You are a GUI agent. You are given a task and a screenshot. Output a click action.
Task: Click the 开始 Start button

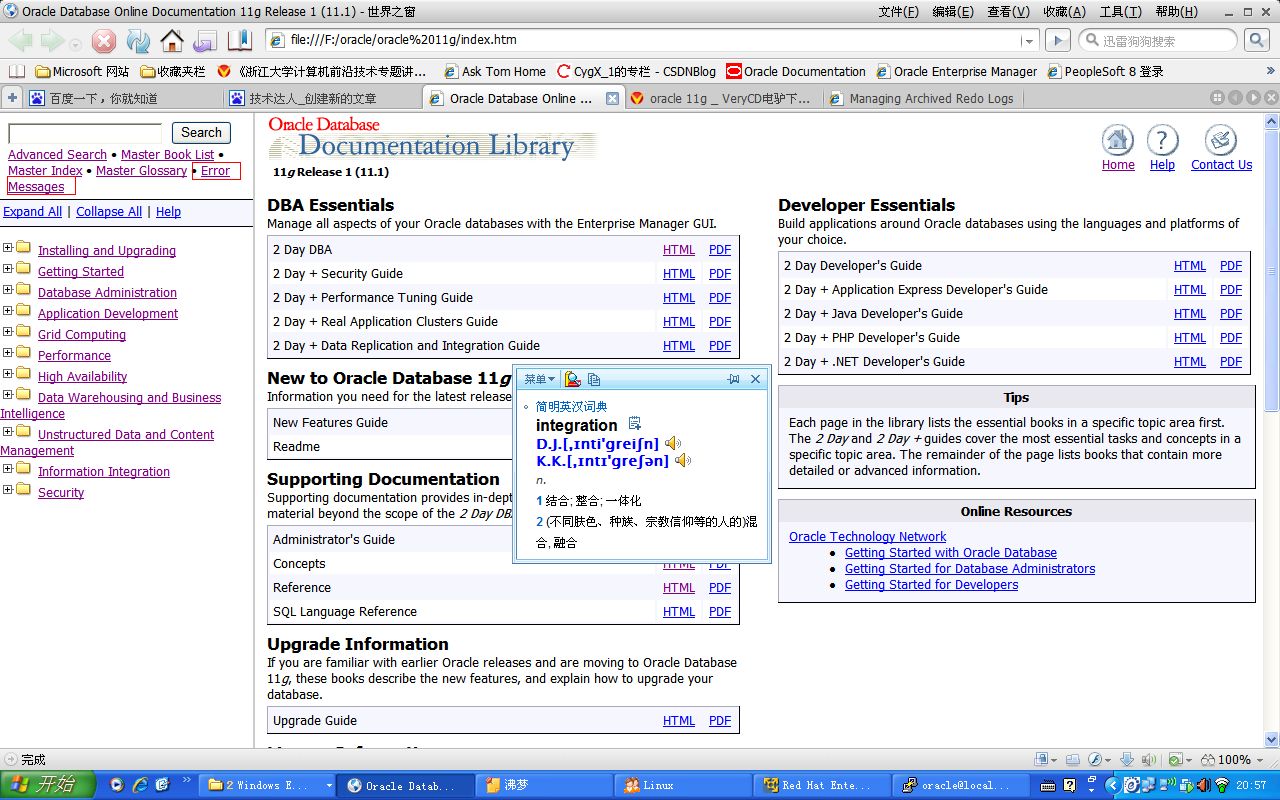pos(47,785)
